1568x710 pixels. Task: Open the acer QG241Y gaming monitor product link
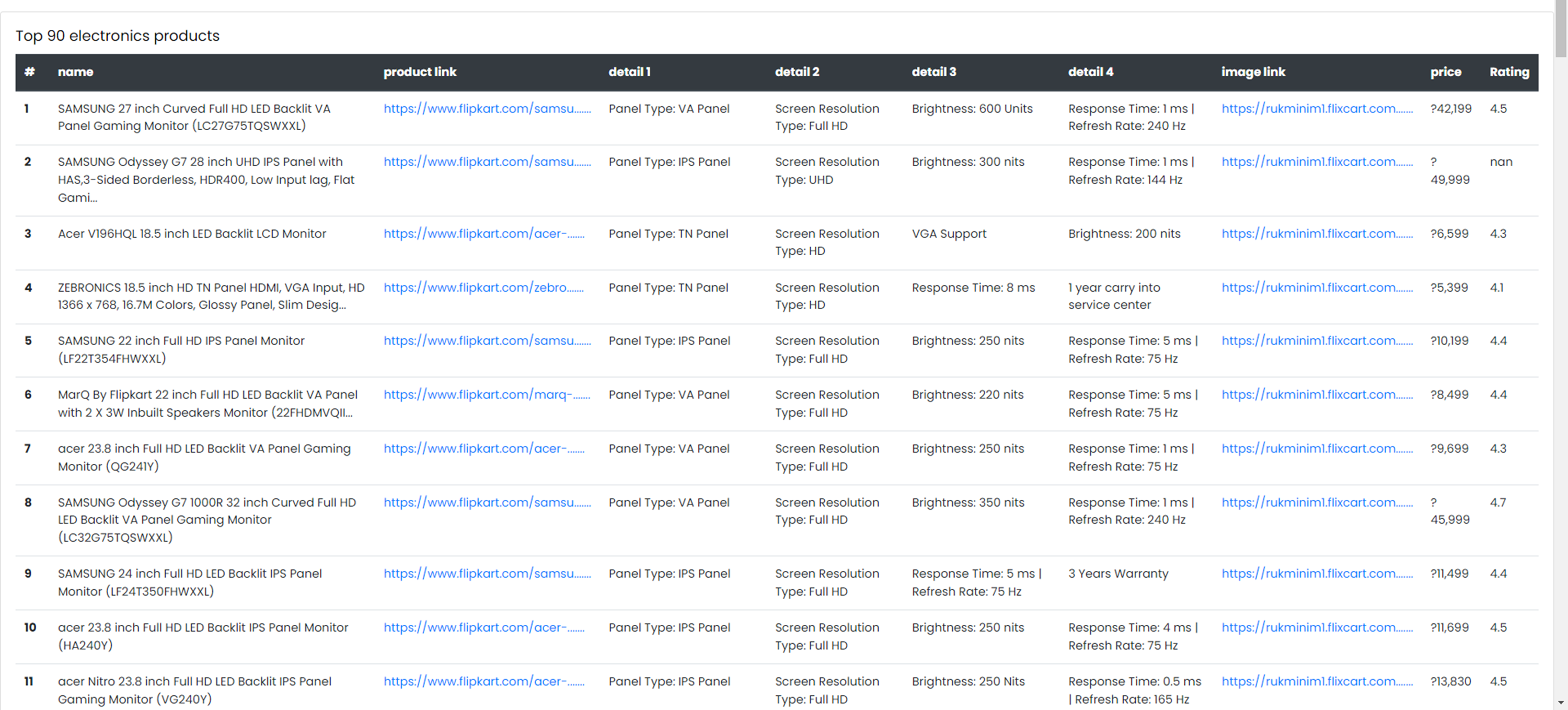pyautogui.click(x=484, y=448)
